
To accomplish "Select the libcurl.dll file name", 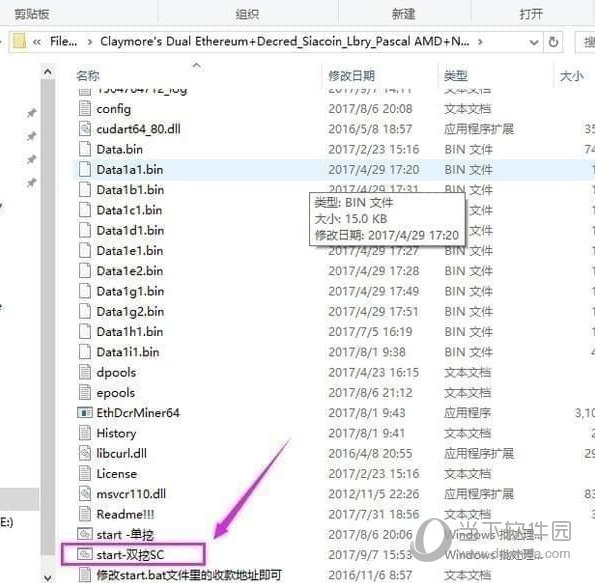I will pyautogui.click(x=121, y=453).
